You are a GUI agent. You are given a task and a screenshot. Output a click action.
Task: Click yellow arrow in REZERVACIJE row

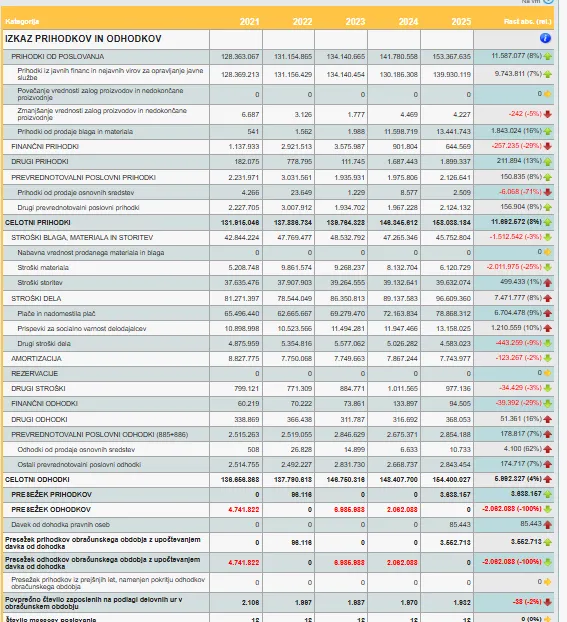548,373
